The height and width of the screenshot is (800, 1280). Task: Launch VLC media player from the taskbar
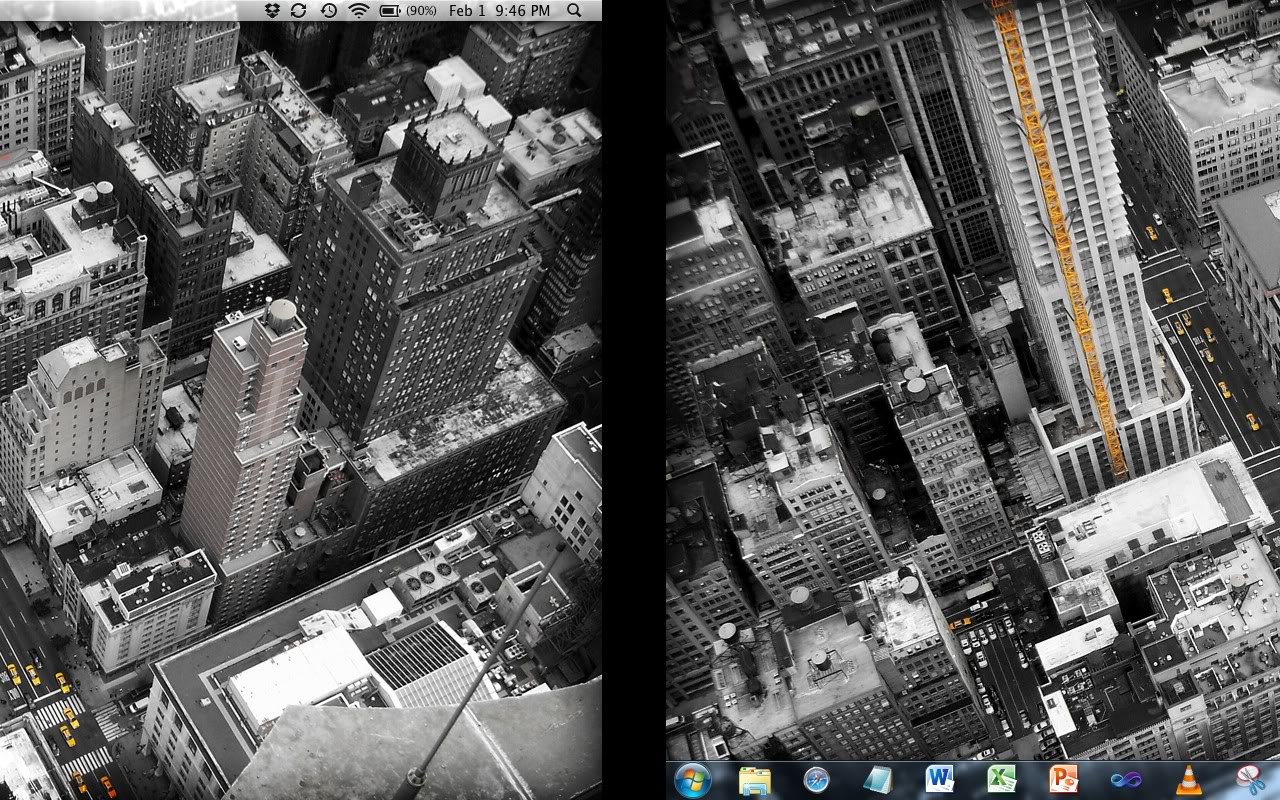pos(1188,780)
